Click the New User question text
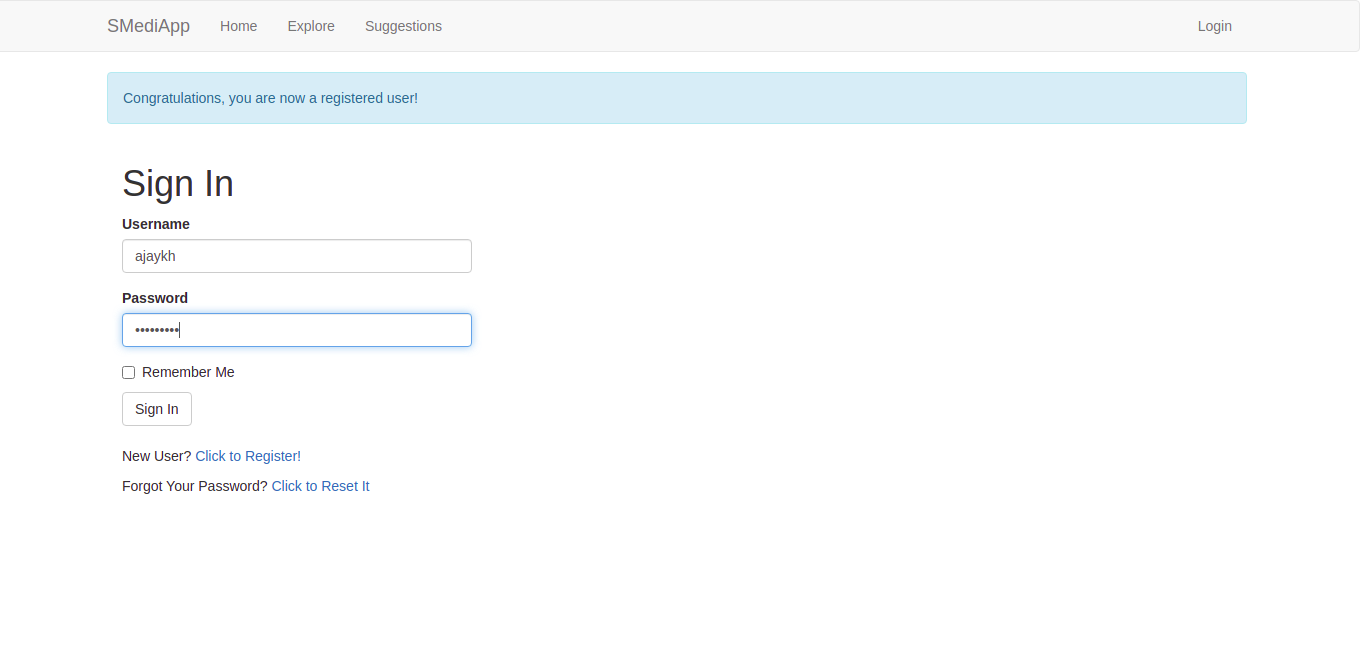The height and width of the screenshot is (668, 1360). 155,456
